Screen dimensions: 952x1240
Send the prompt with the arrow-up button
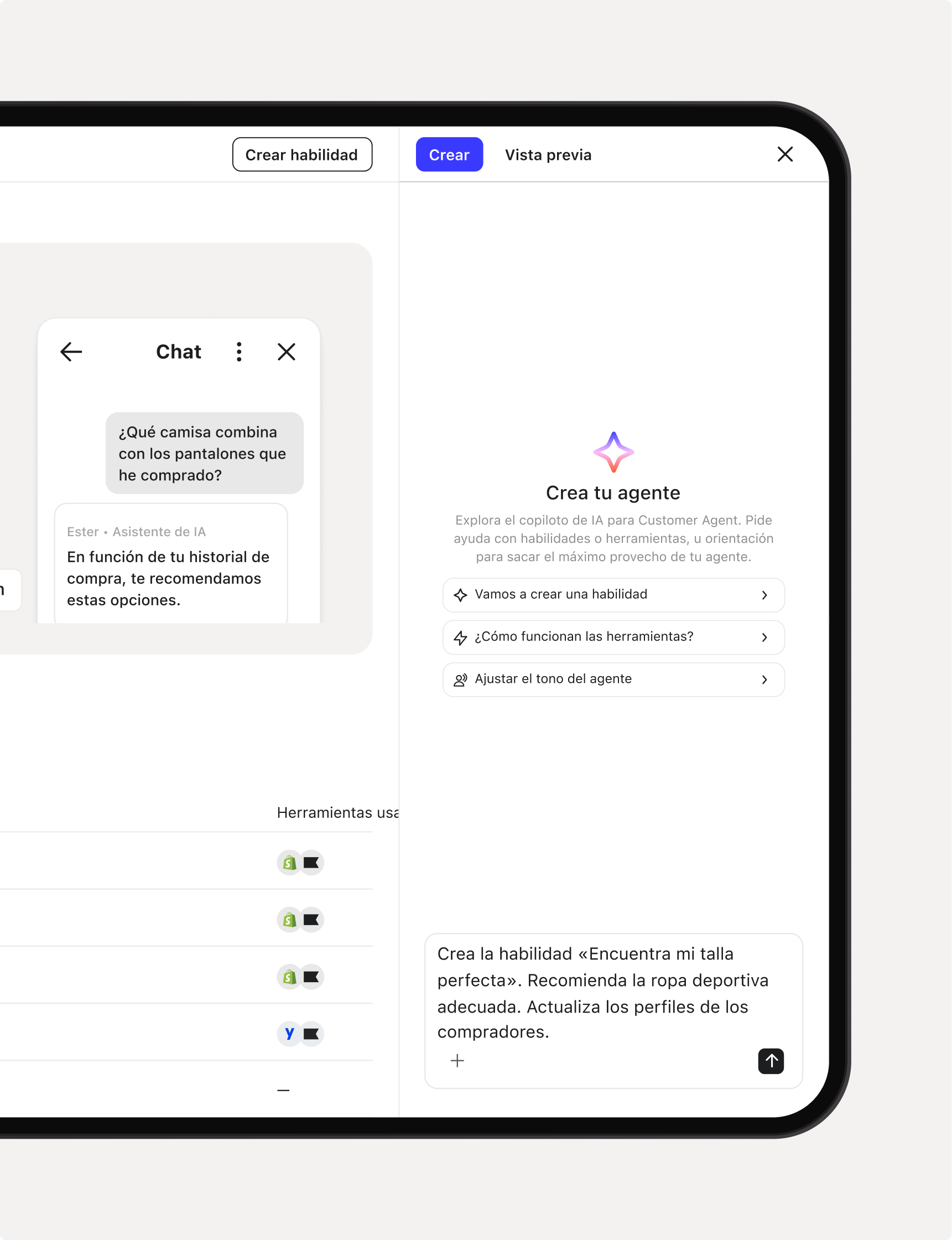click(771, 1060)
